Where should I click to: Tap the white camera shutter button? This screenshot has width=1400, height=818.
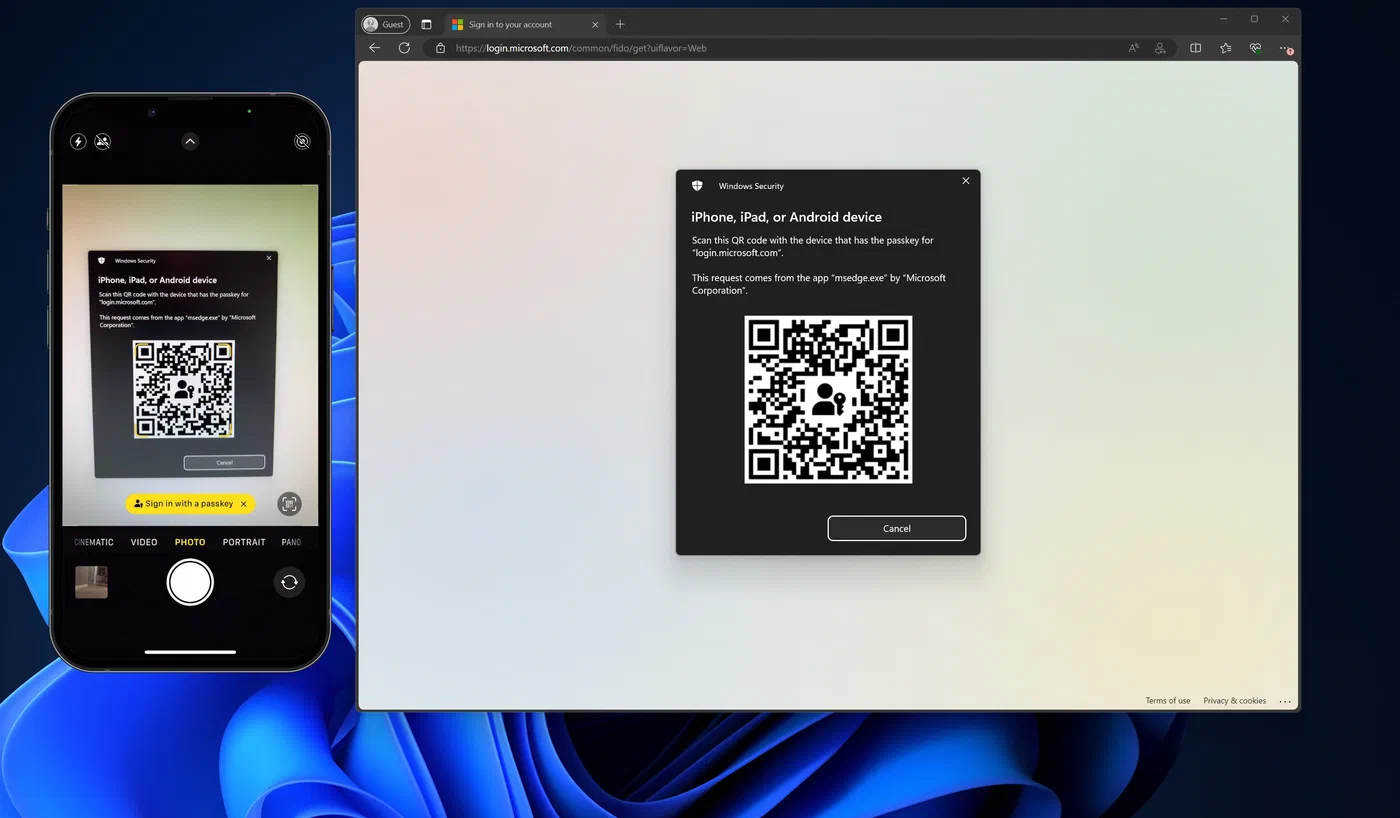[190, 582]
